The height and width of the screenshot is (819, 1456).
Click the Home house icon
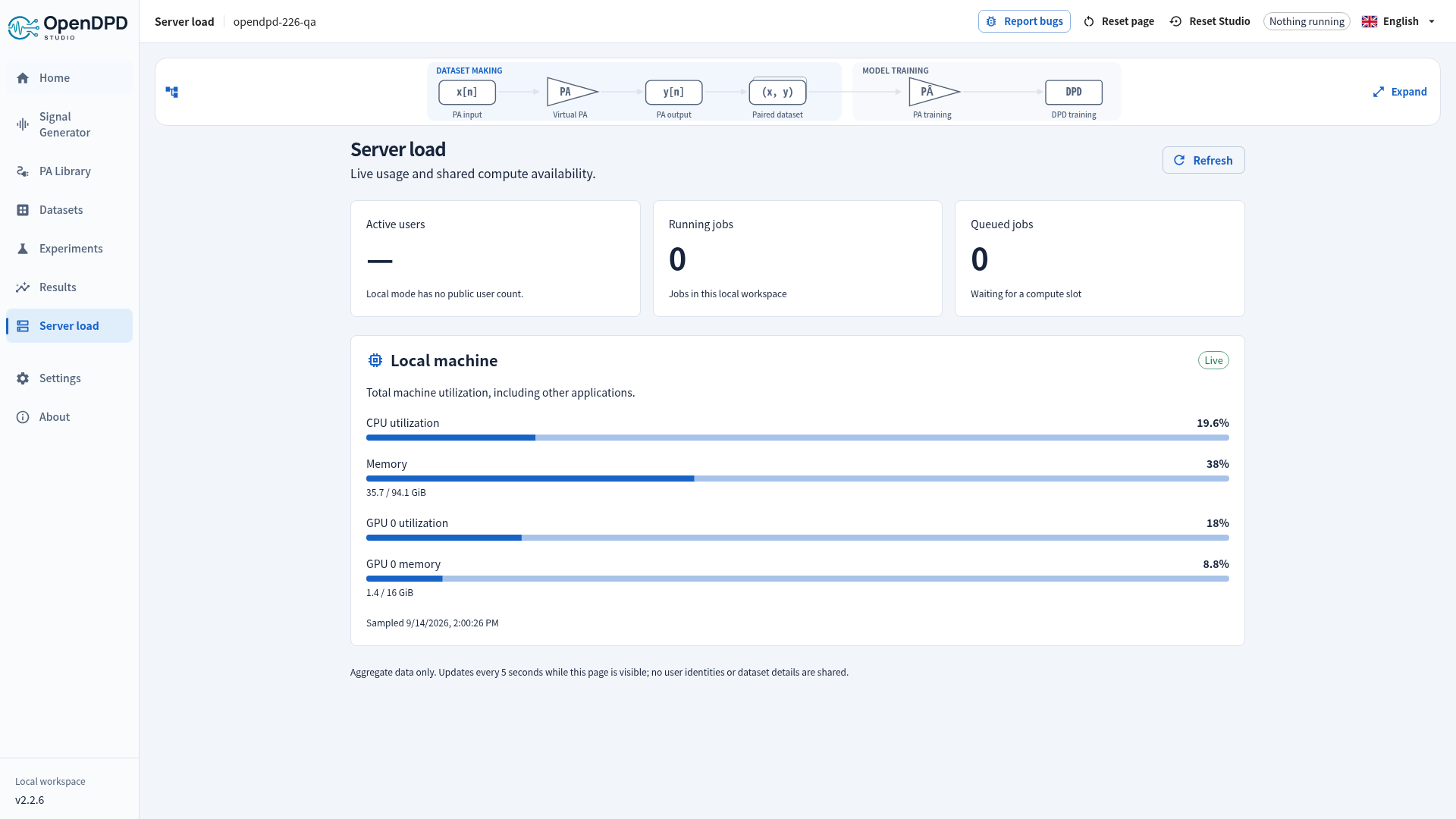click(23, 78)
